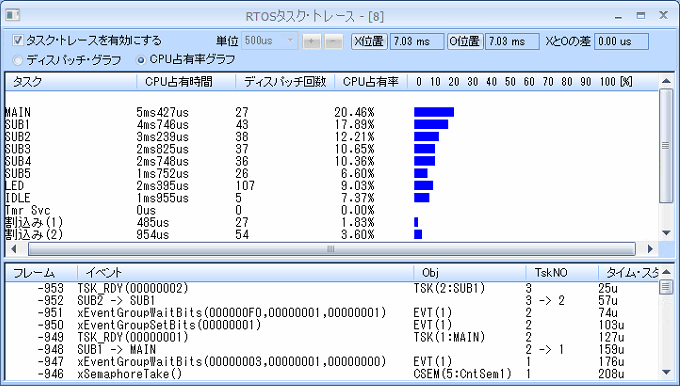Select xEventGroupSetBits(00000001) event row
Image resolution: width=680 pixels, height=386 pixels.
tap(332, 325)
